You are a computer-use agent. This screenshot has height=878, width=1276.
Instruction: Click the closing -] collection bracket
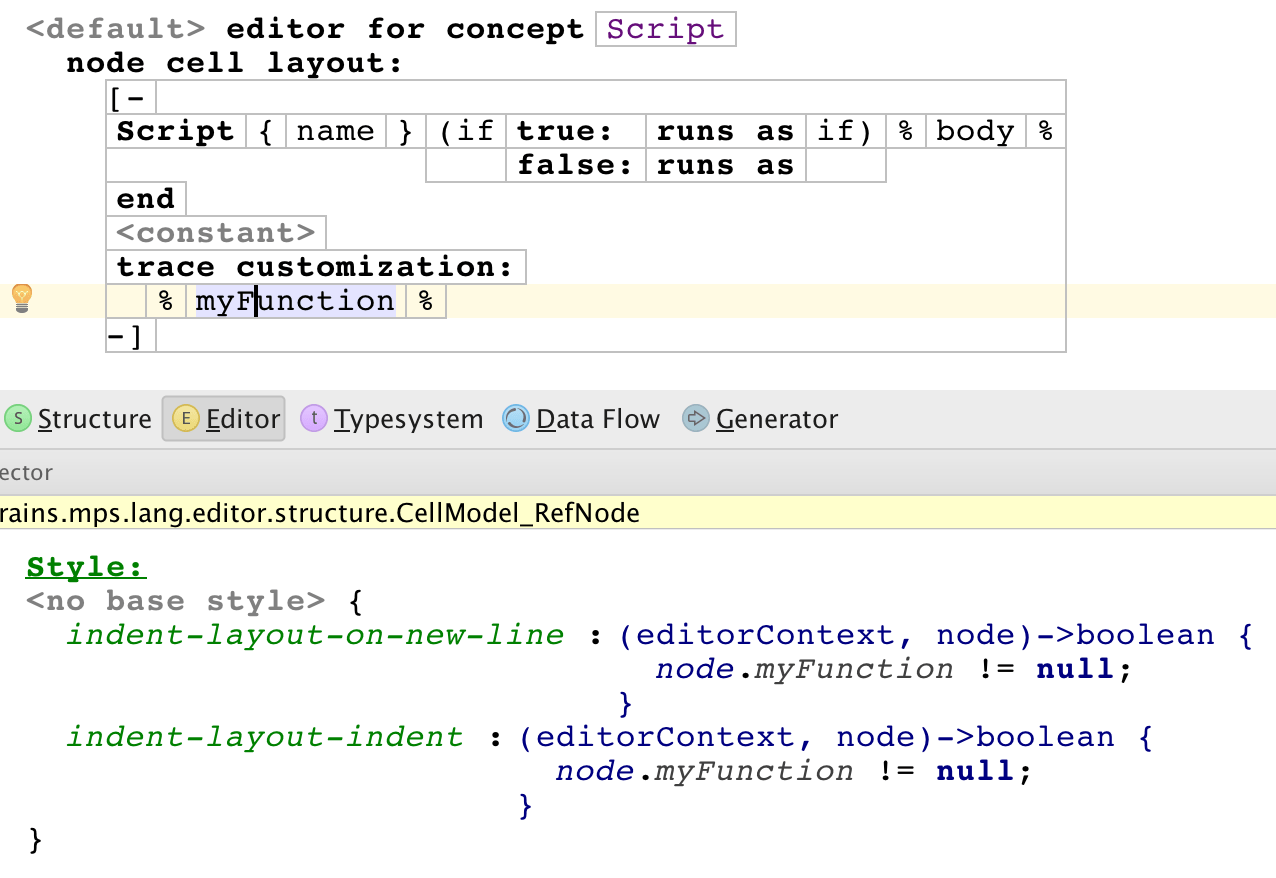[128, 336]
